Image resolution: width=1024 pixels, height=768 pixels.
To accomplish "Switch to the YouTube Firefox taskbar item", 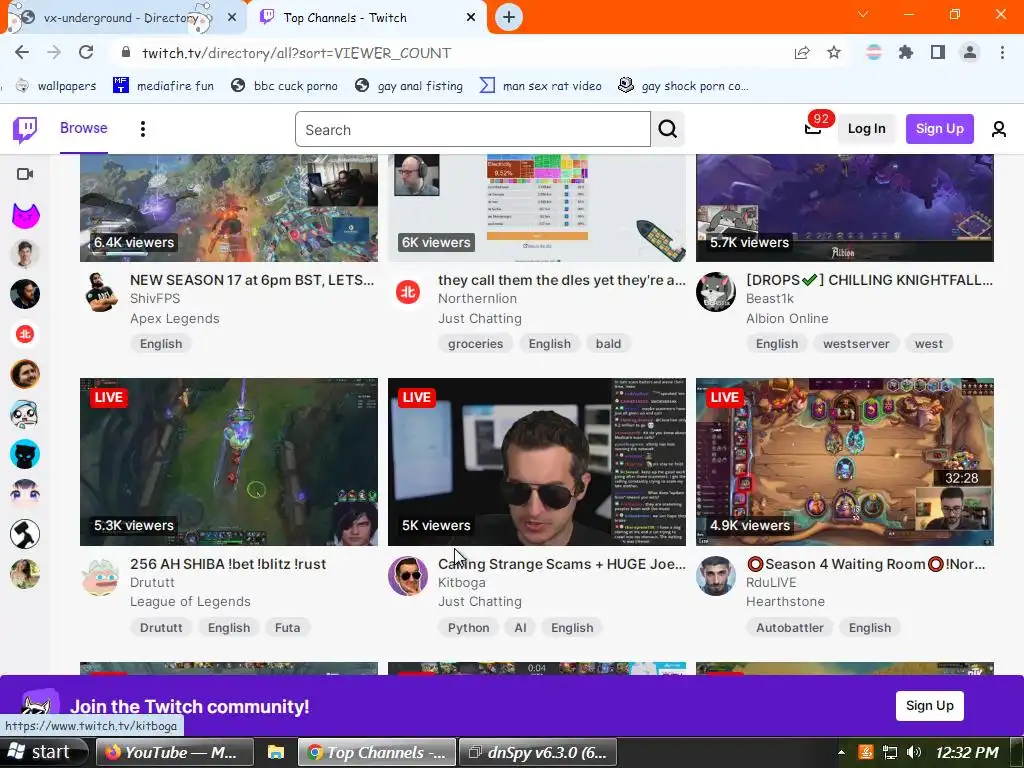I will point(174,752).
